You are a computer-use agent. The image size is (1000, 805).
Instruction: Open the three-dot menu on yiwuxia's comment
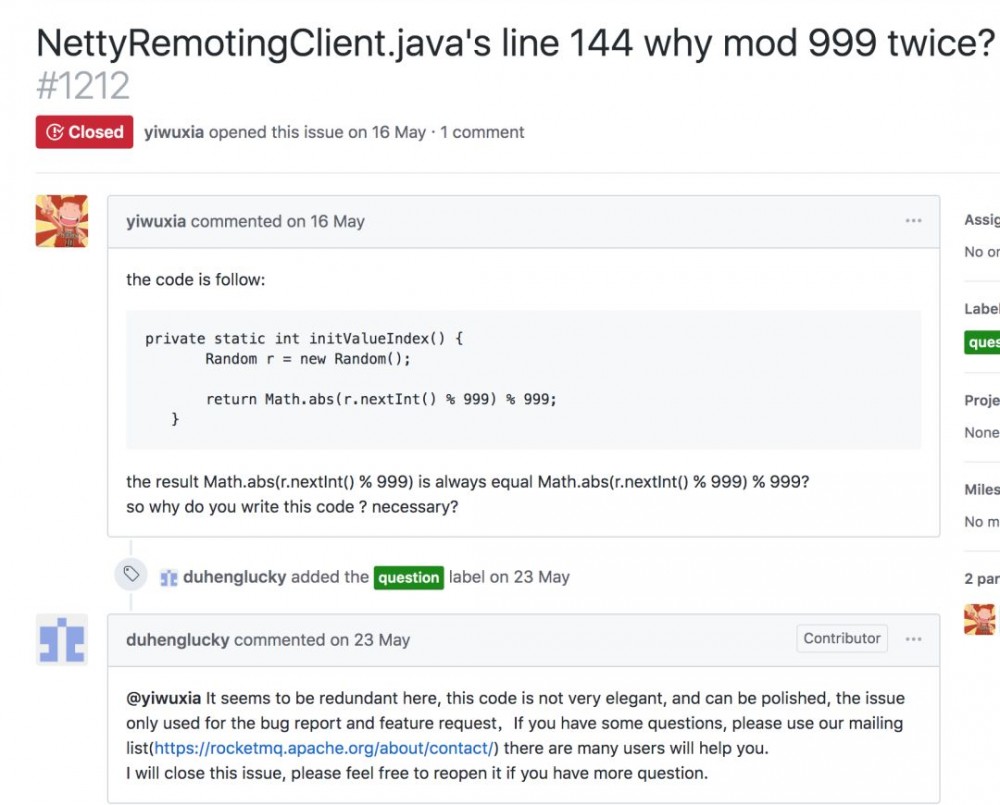pos(913,221)
